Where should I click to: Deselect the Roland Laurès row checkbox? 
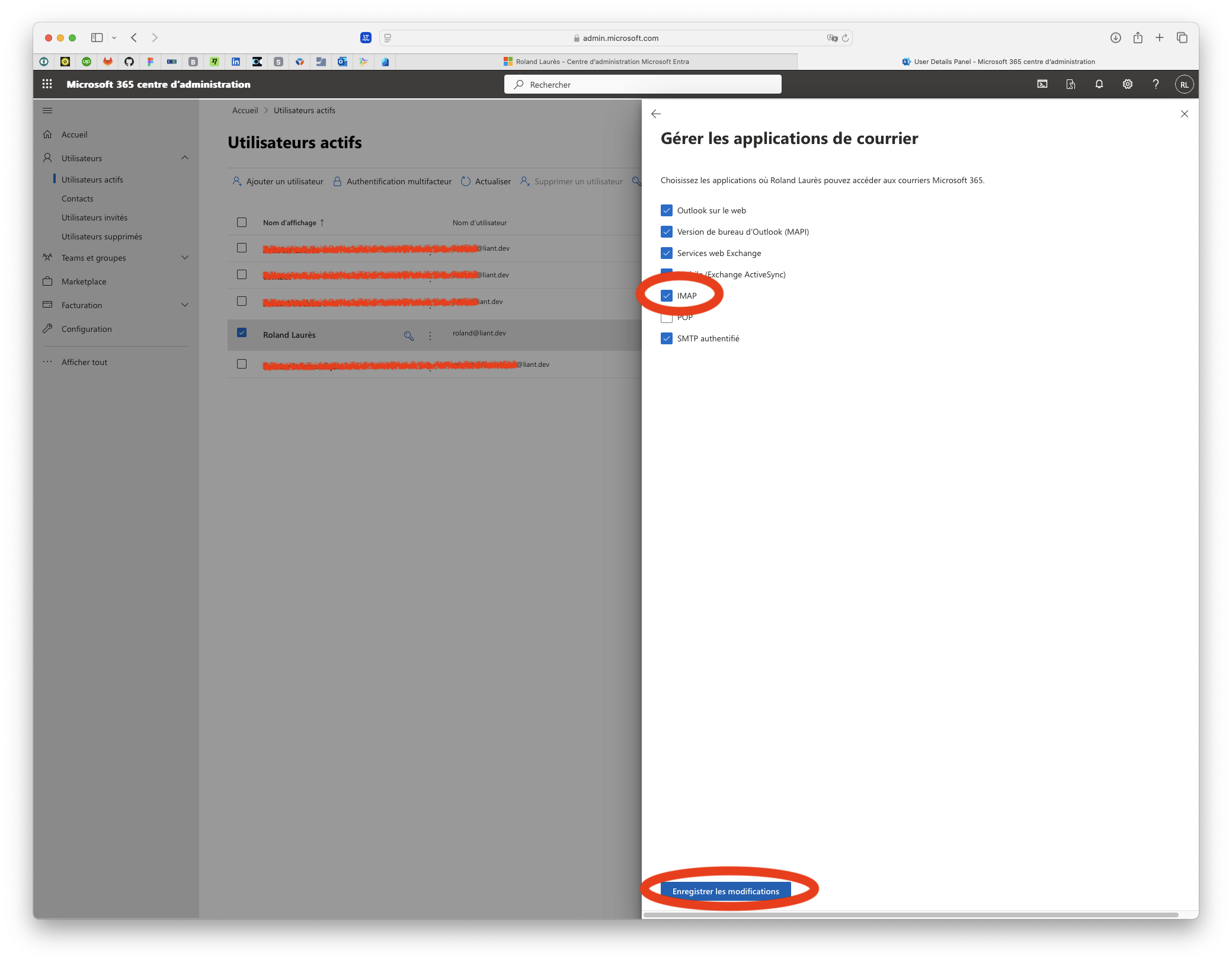[x=242, y=332]
